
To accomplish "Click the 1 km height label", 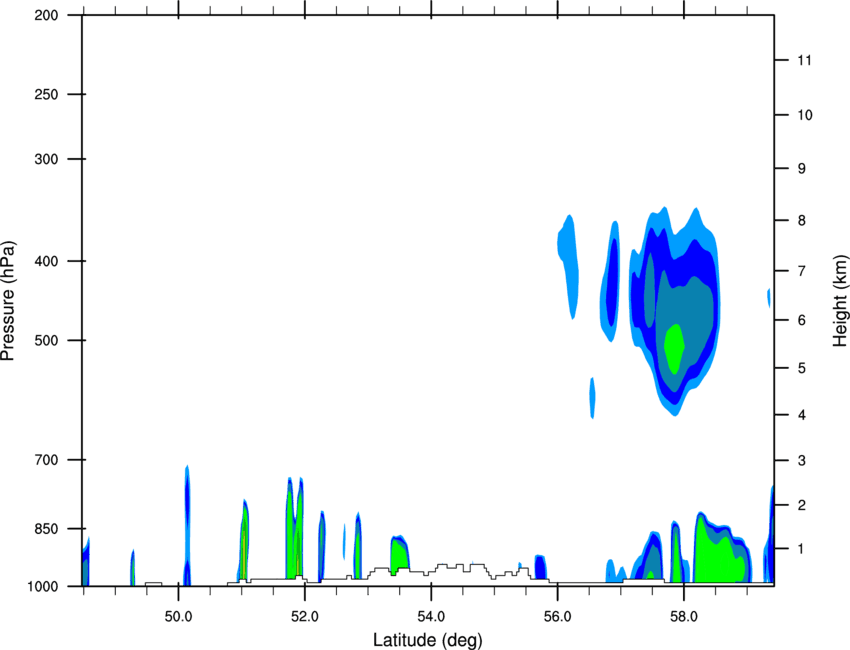I will point(802,549).
